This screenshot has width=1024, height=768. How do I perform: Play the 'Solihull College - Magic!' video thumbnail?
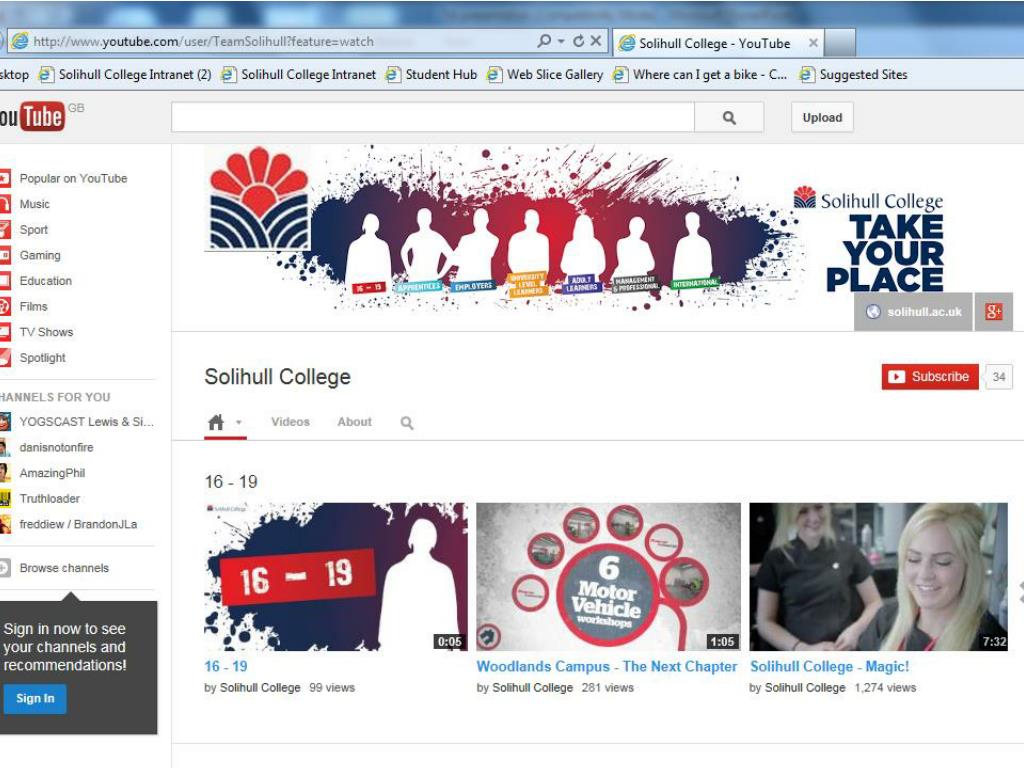point(878,577)
